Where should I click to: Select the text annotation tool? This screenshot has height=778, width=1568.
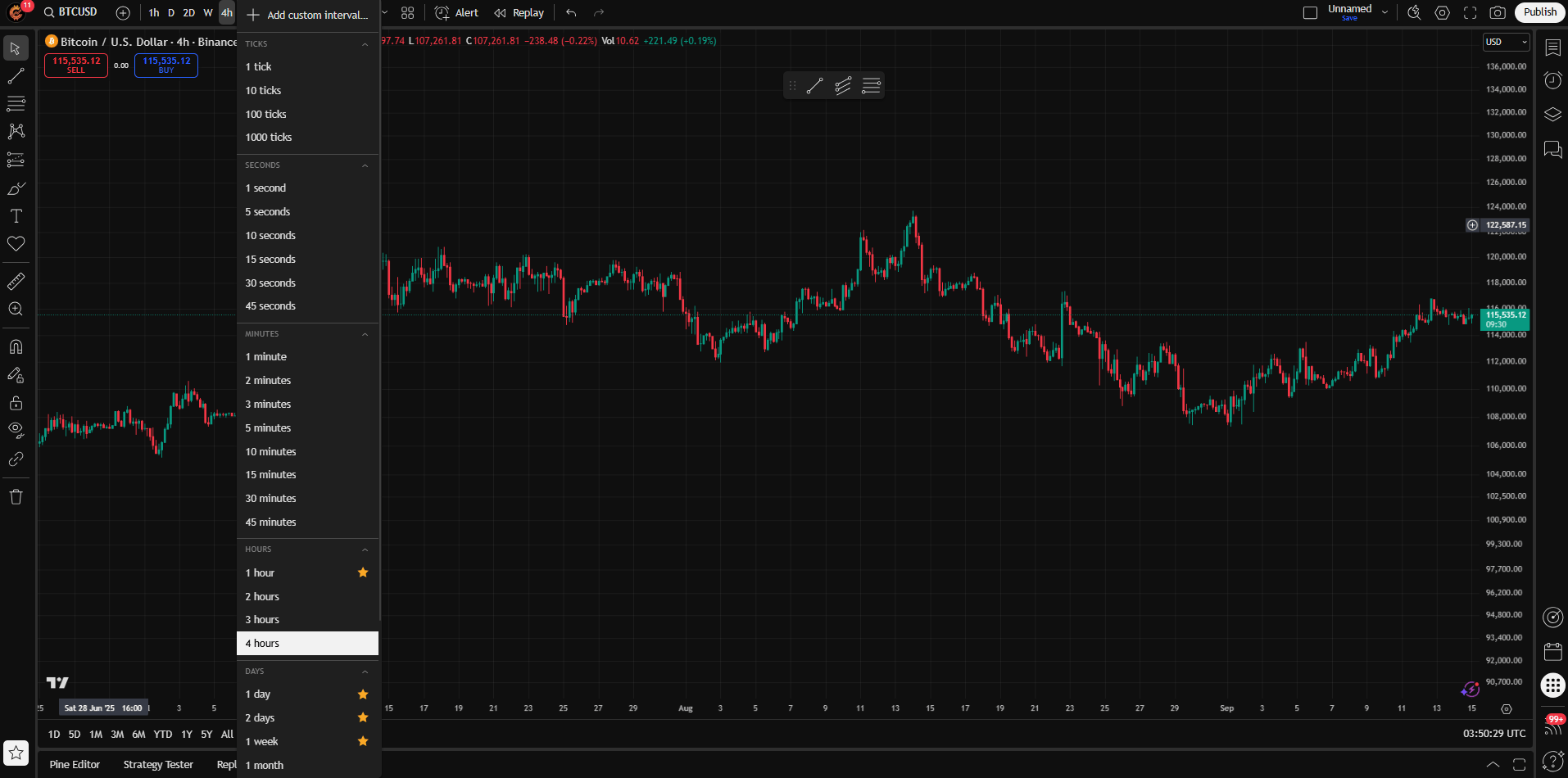point(16,216)
